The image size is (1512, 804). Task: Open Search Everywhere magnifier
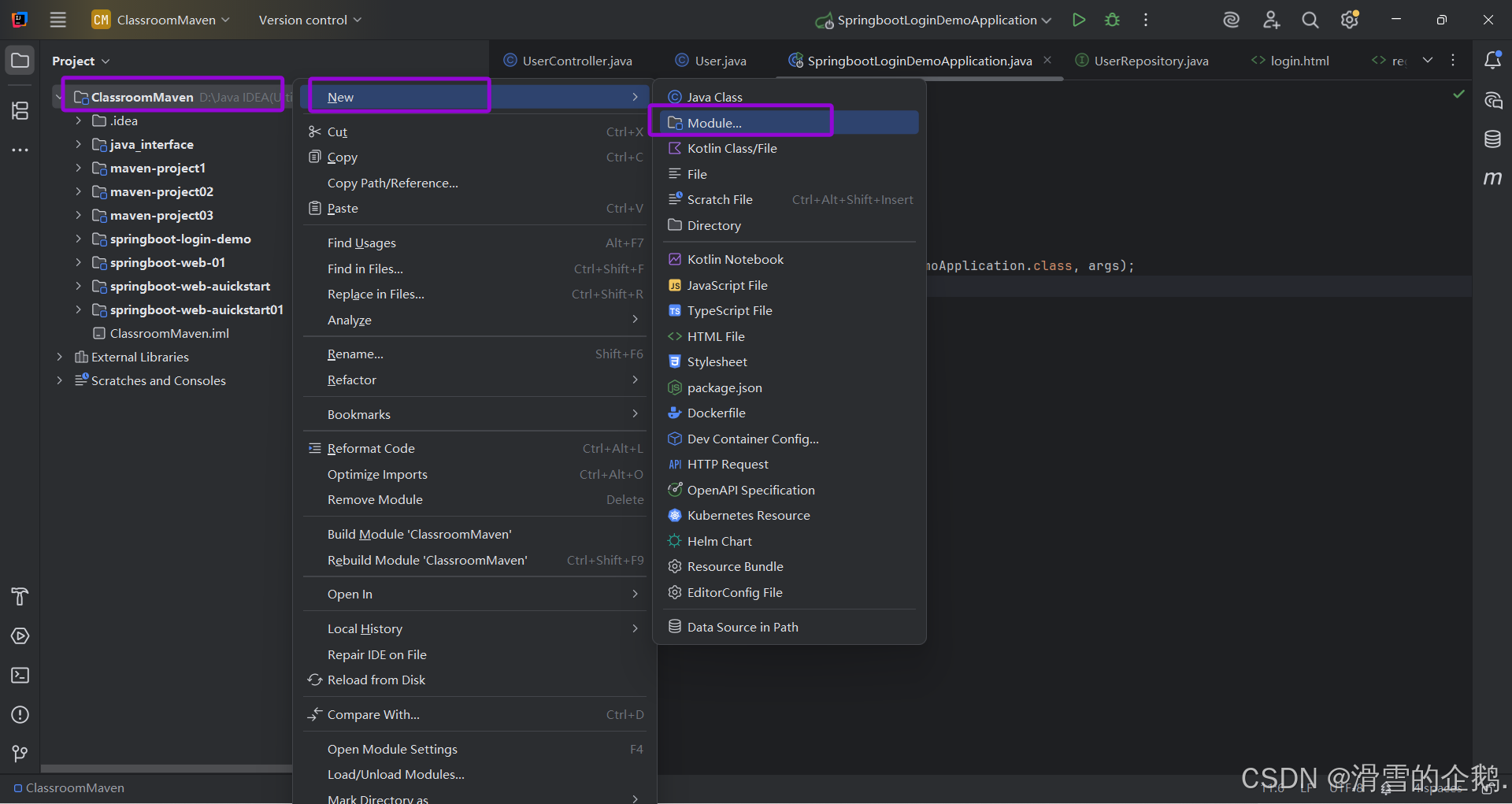(1310, 20)
